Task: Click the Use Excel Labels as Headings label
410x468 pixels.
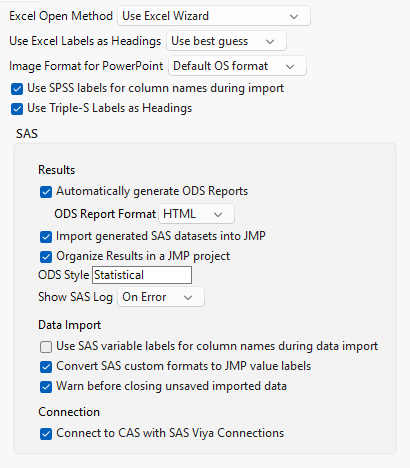Action: click(x=85, y=41)
